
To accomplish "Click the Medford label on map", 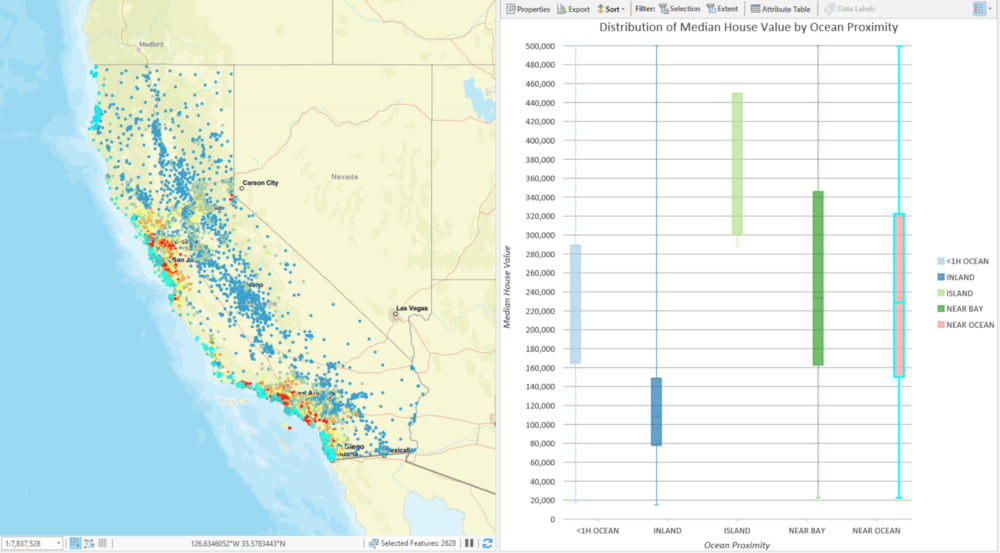I will point(151,44).
